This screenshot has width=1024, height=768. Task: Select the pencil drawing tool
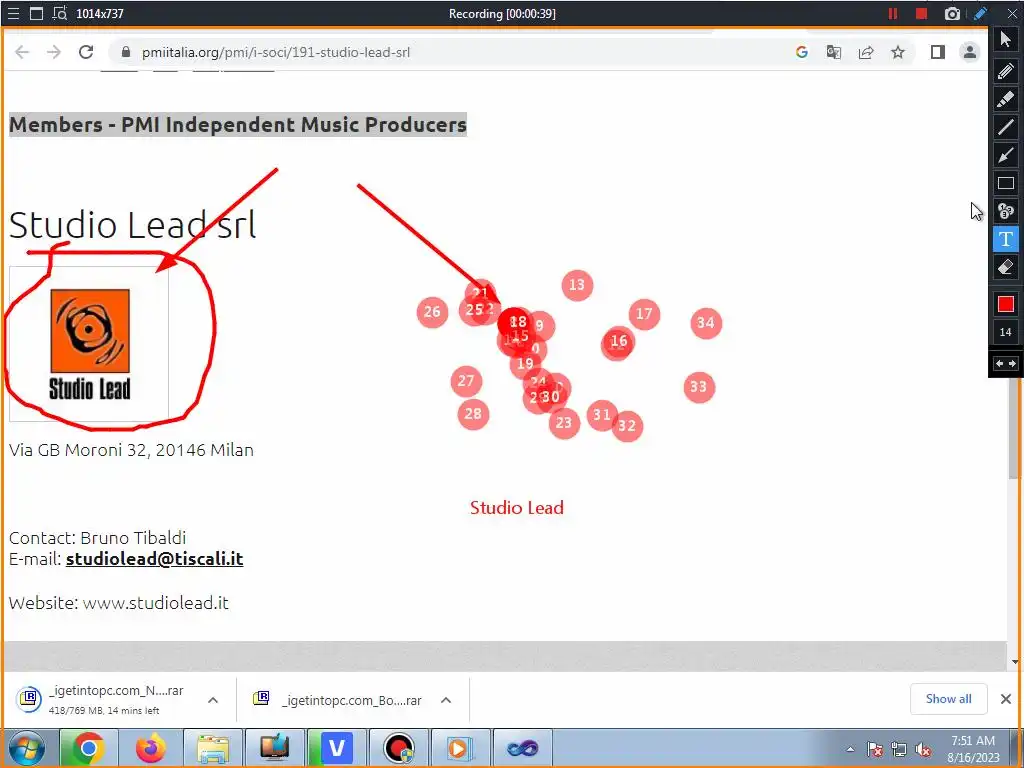click(x=1006, y=71)
